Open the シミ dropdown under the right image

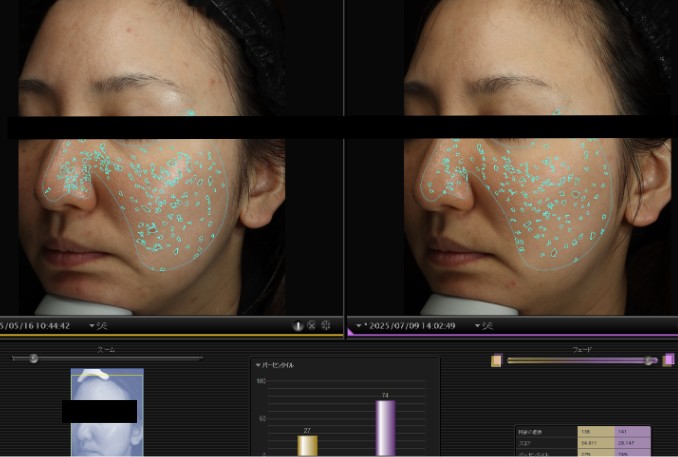pos(483,325)
